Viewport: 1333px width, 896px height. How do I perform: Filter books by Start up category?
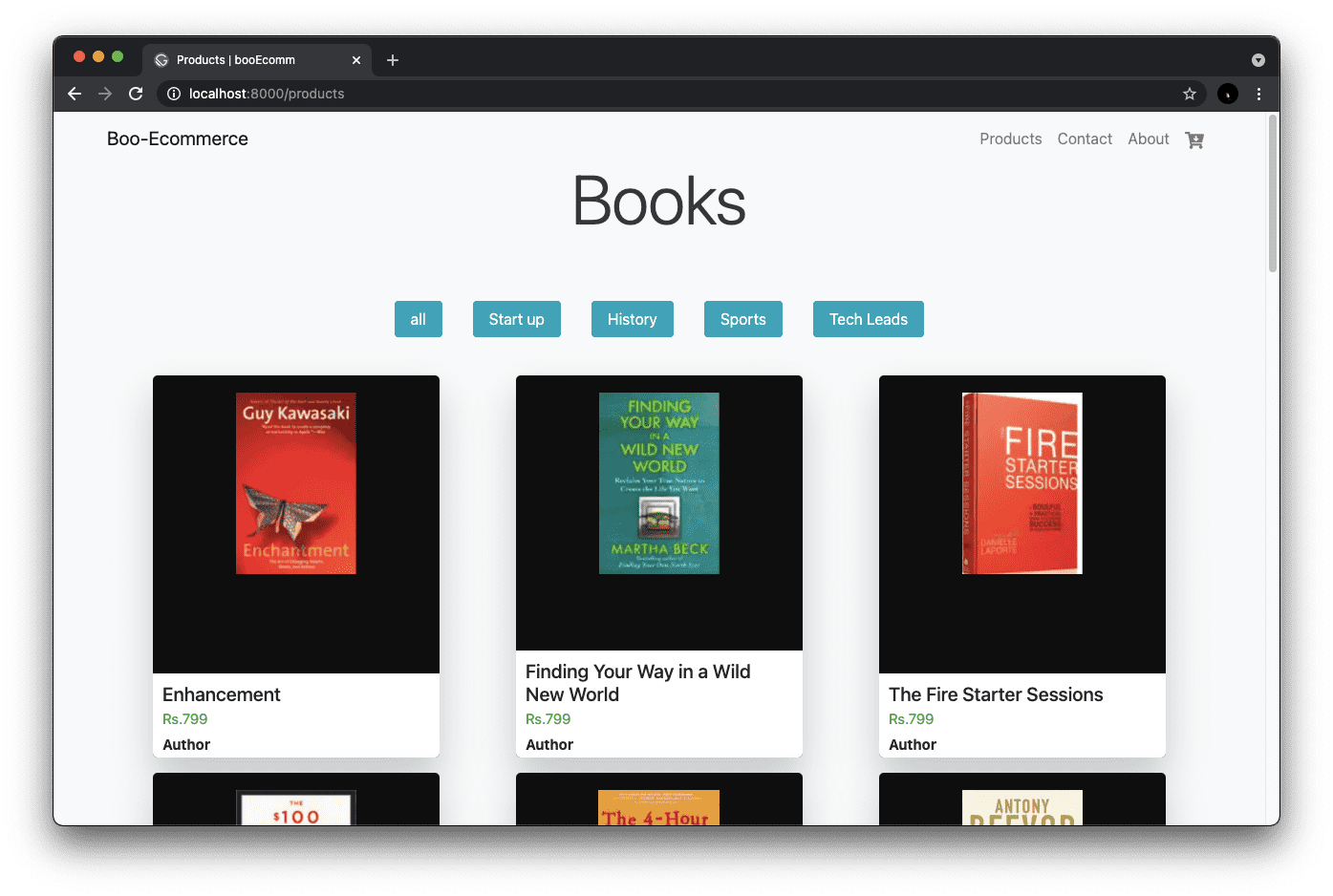516,319
